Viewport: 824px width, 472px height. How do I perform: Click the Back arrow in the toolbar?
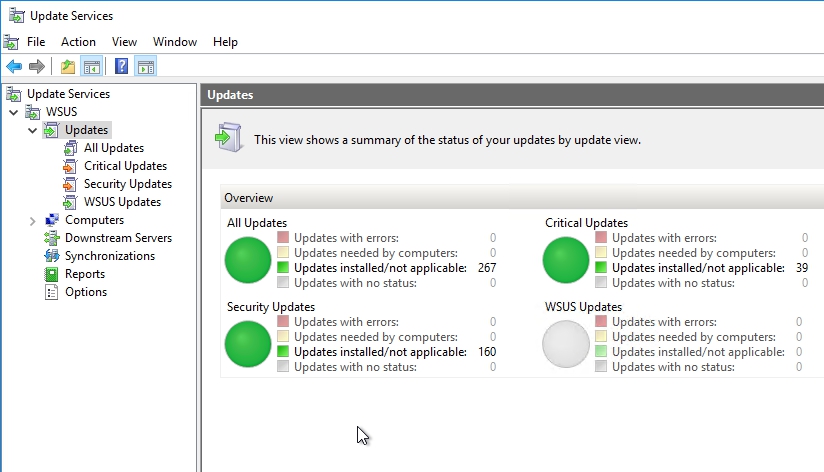click(x=14, y=67)
